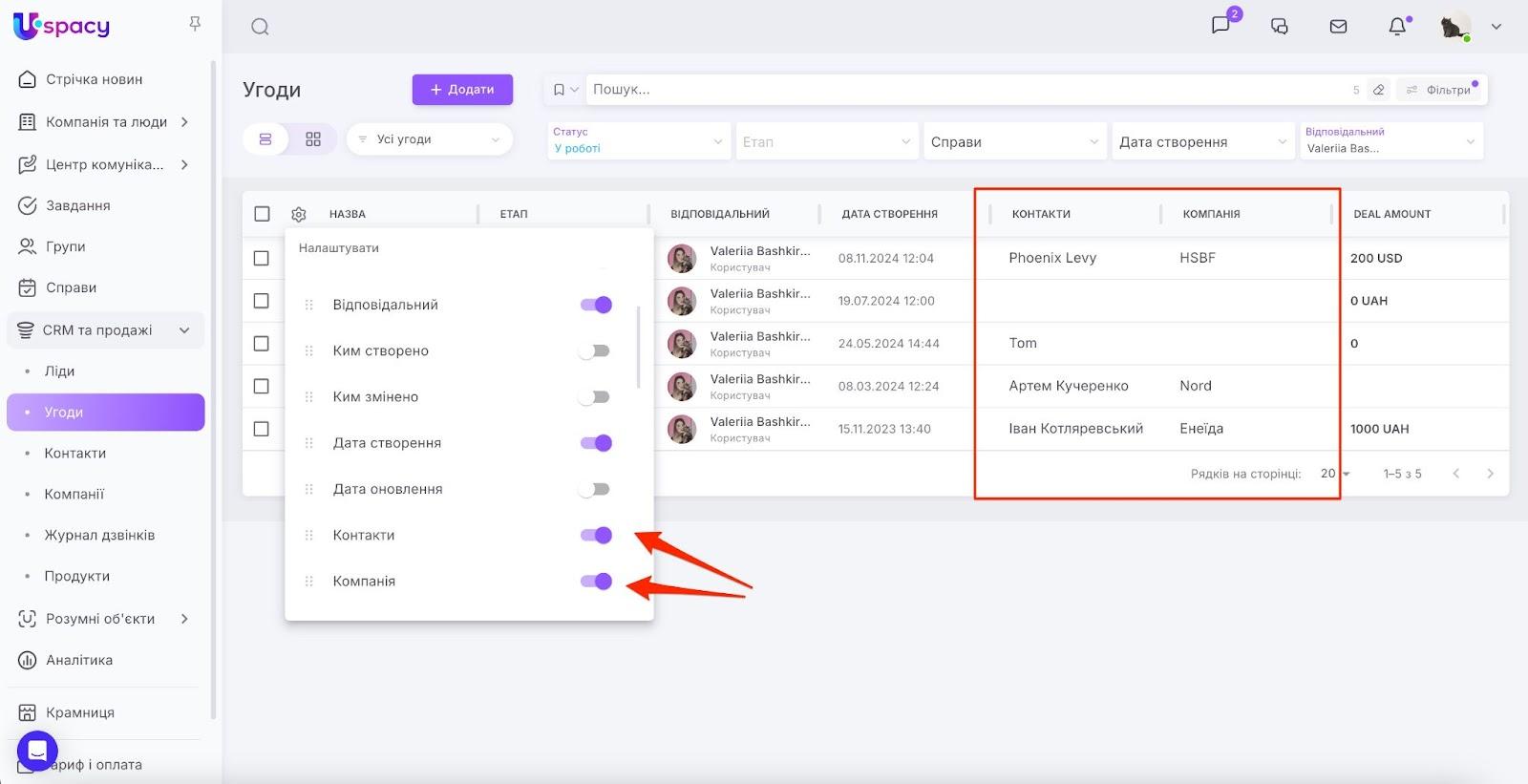
Task: Click the settings panel vertical scrollbar
Action: point(638,349)
